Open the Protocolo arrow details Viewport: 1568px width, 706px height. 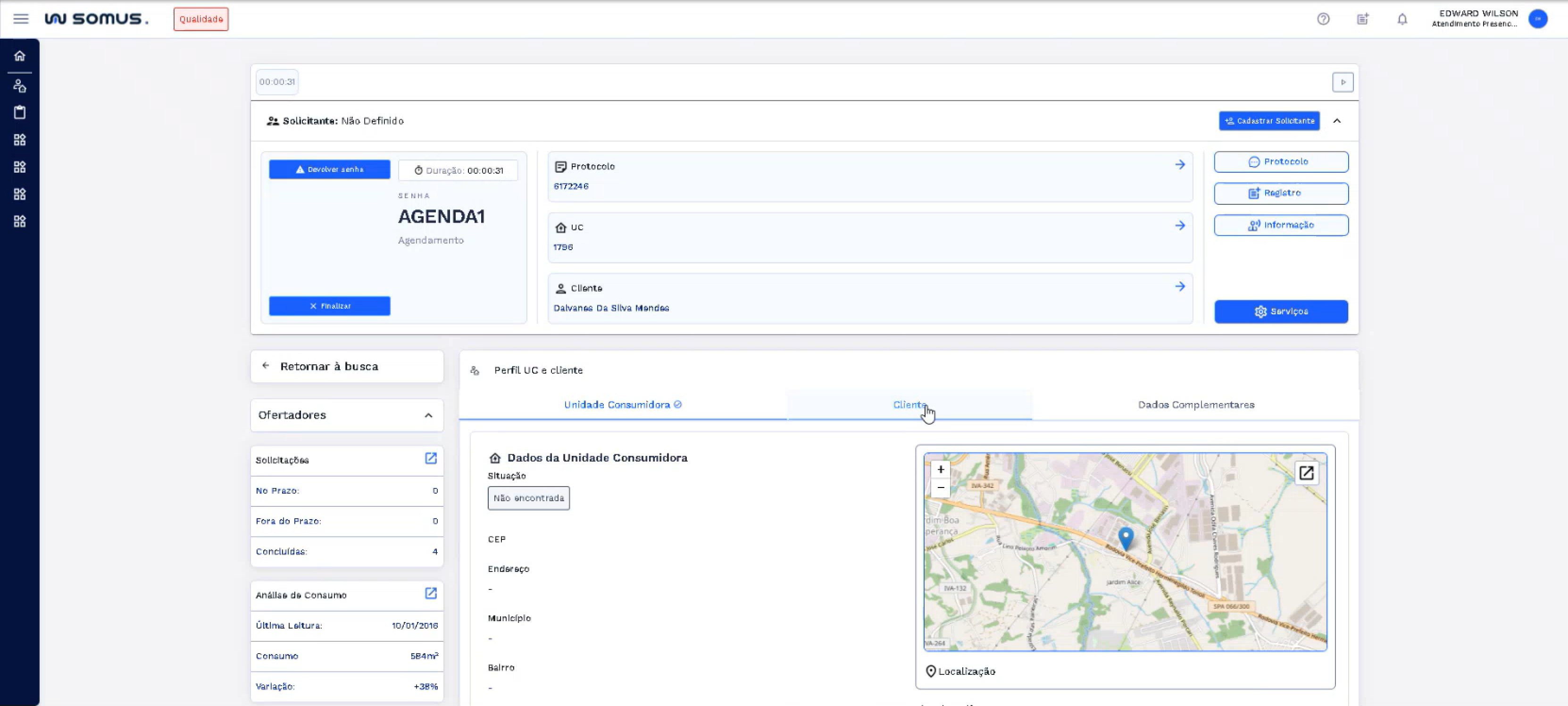click(x=1180, y=165)
